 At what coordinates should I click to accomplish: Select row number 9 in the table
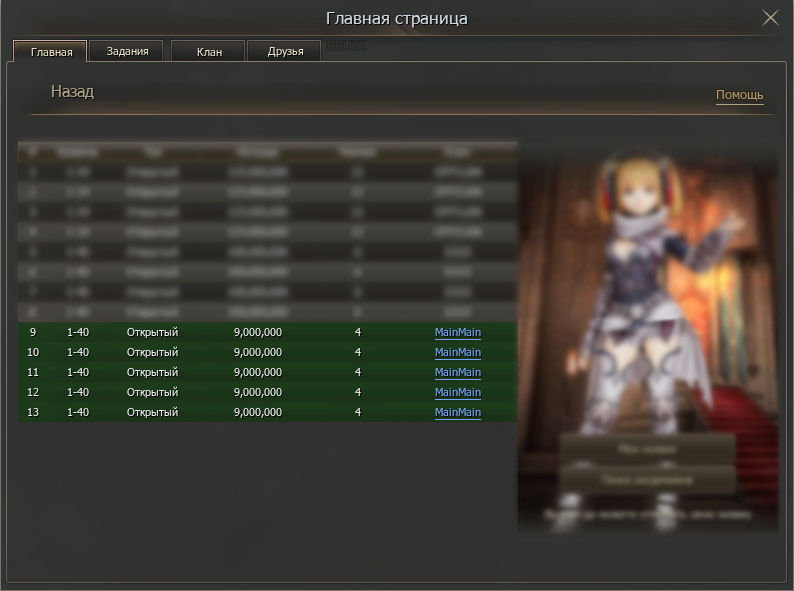33,332
